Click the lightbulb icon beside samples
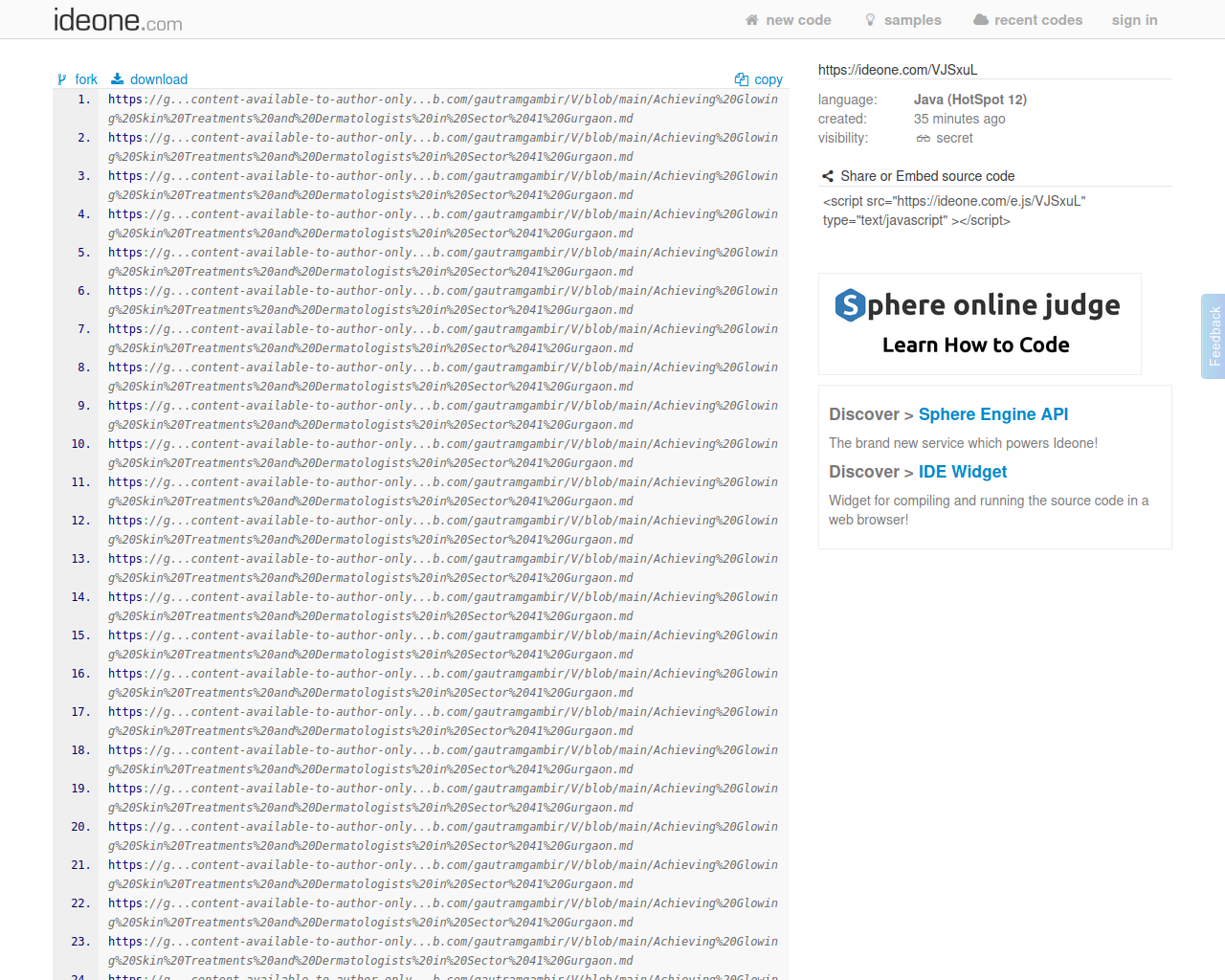The image size is (1225, 980). (x=870, y=20)
